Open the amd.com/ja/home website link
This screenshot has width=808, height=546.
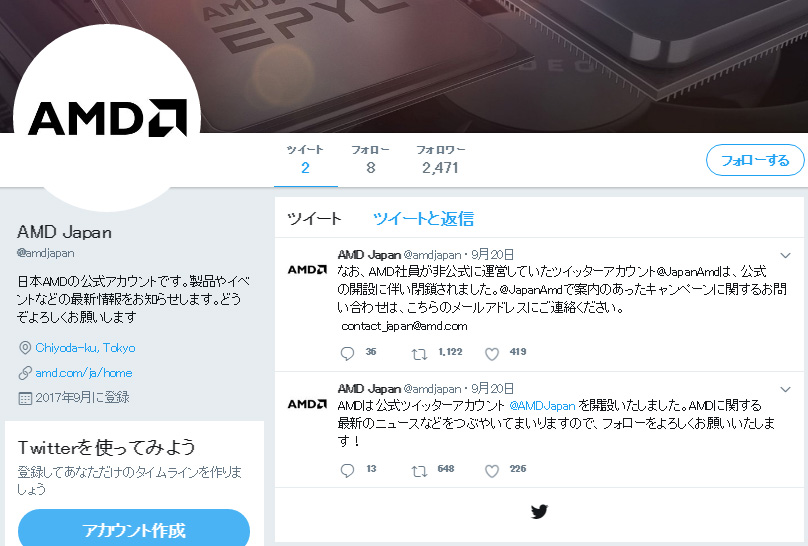tap(83, 372)
